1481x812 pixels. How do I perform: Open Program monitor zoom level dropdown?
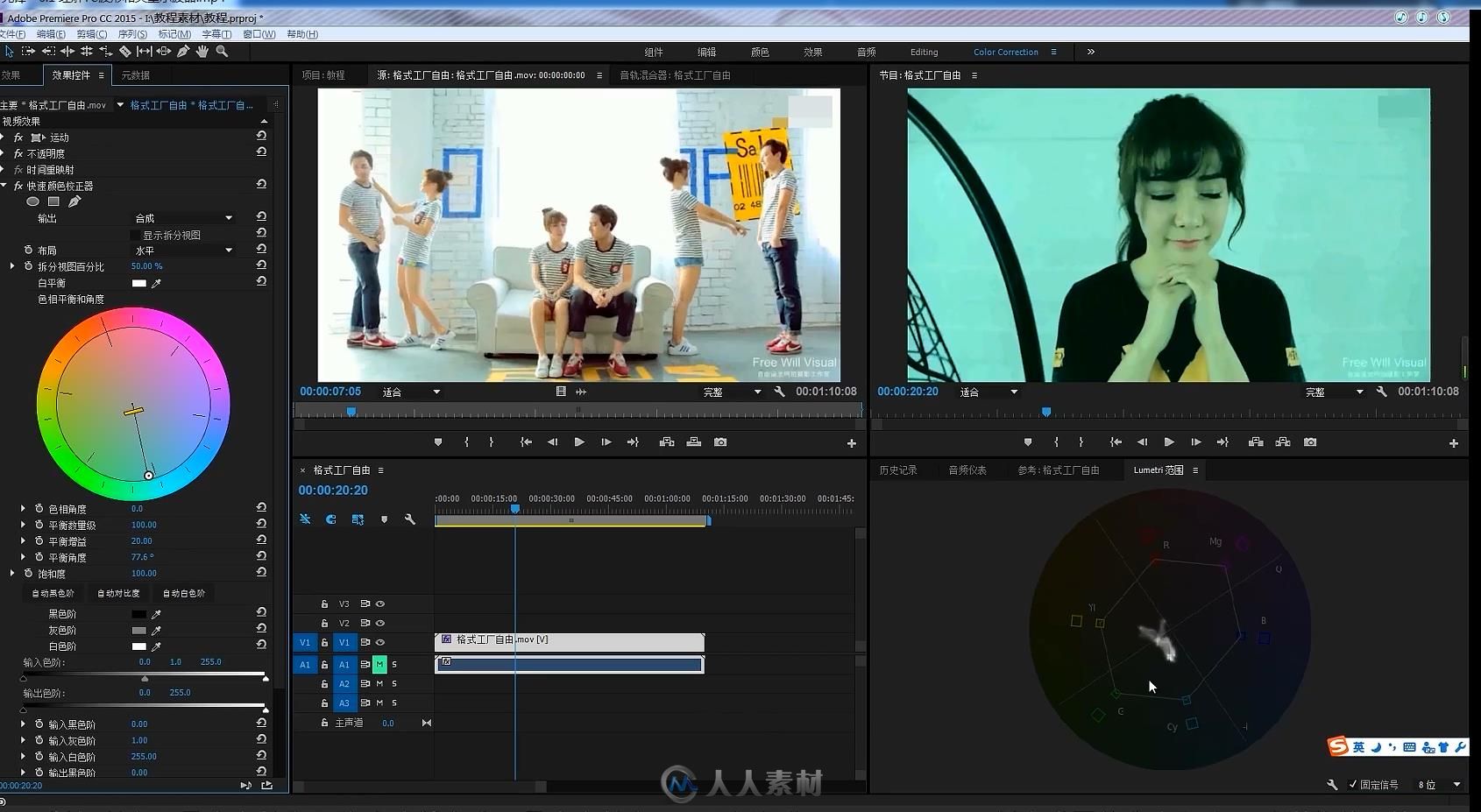click(989, 392)
